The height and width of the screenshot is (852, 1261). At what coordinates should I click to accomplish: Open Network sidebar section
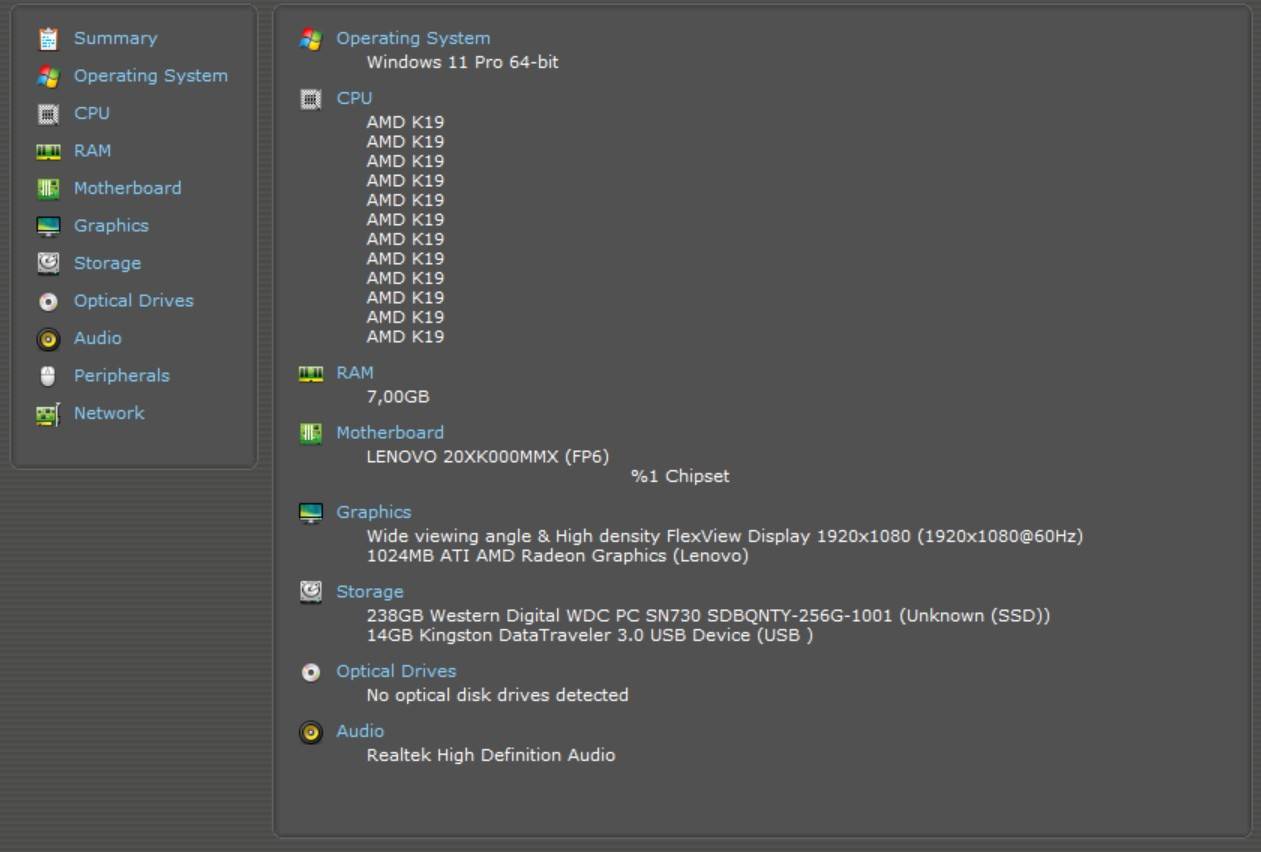tap(108, 413)
